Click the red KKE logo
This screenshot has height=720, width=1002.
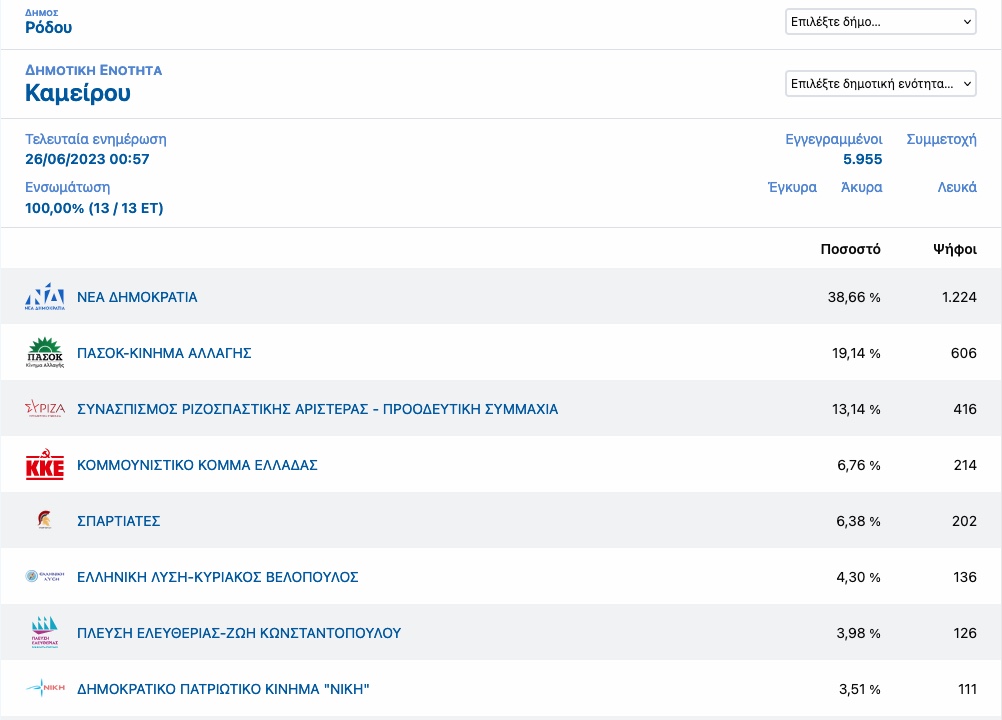pyautogui.click(x=45, y=464)
